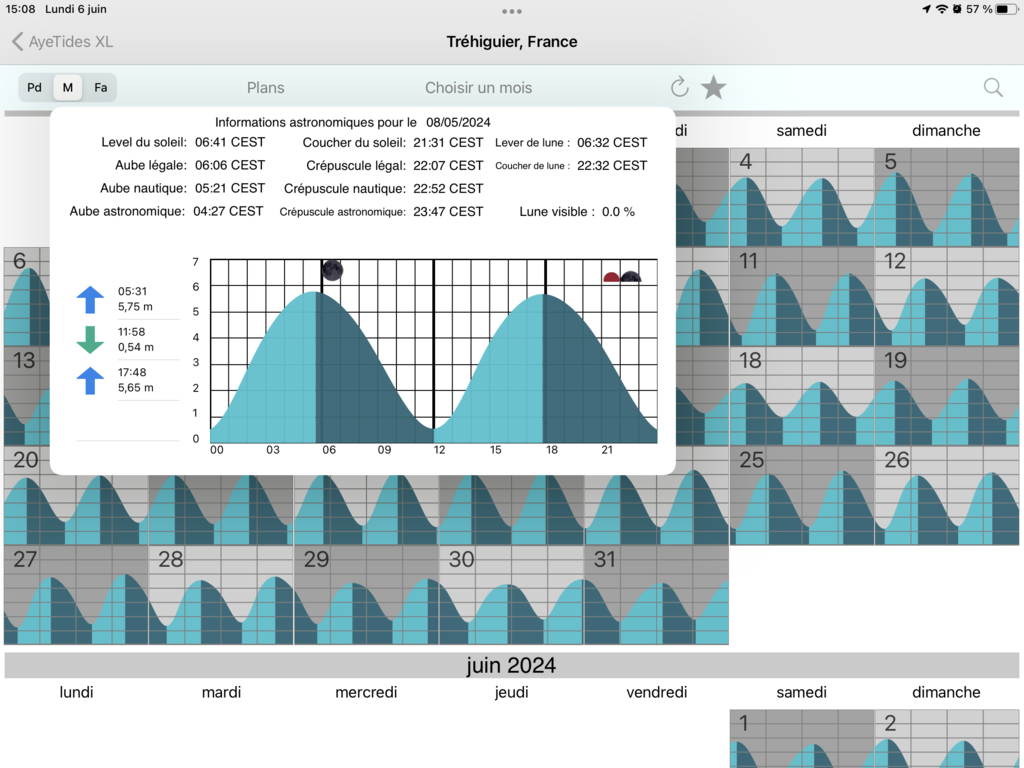The height and width of the screenshot is (768, 1024).
Task: Open the June day 2 thumbnail
Action: [x=946, y=739]
